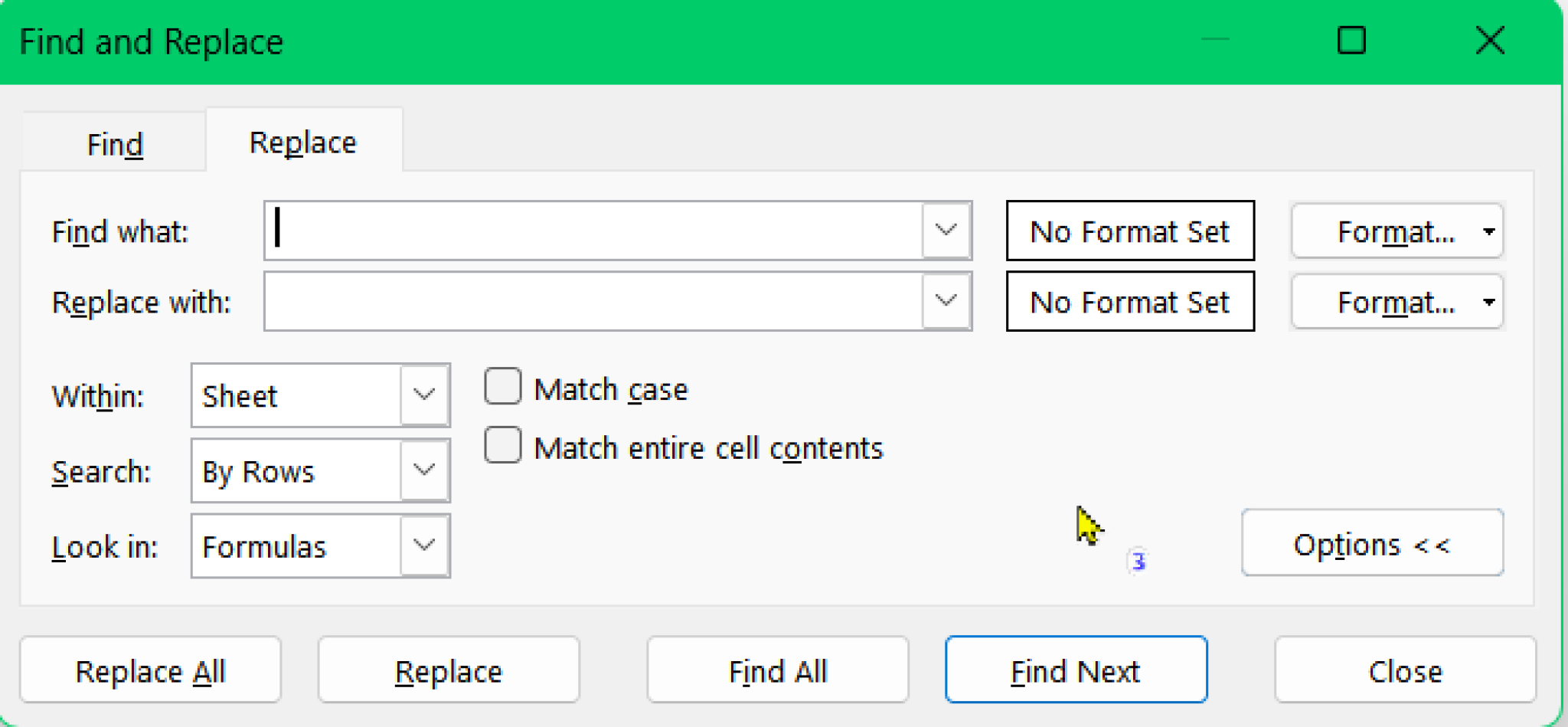Screen dimensions: 1568x727
Task: Click No Format Set beside Find what
Action: click(x=1129, y=231)
